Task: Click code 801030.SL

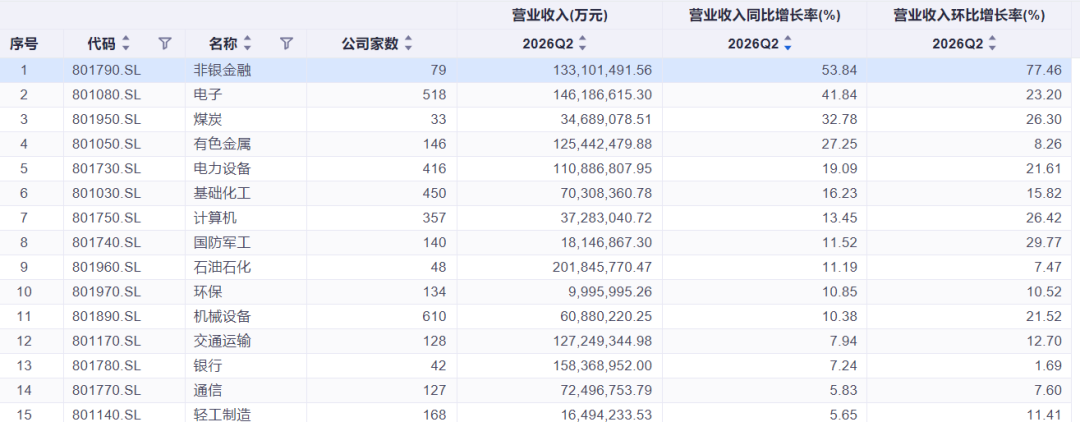Action: coord(106,193)
